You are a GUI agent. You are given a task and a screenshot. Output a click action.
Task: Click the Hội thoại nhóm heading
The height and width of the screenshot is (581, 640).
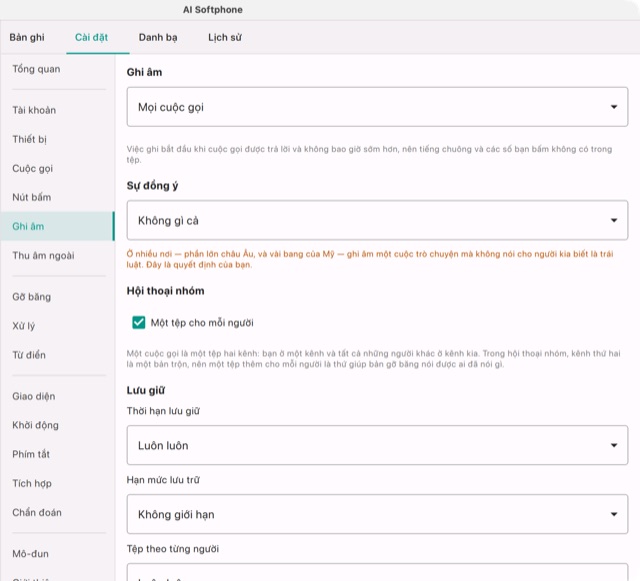click(165, 291)
